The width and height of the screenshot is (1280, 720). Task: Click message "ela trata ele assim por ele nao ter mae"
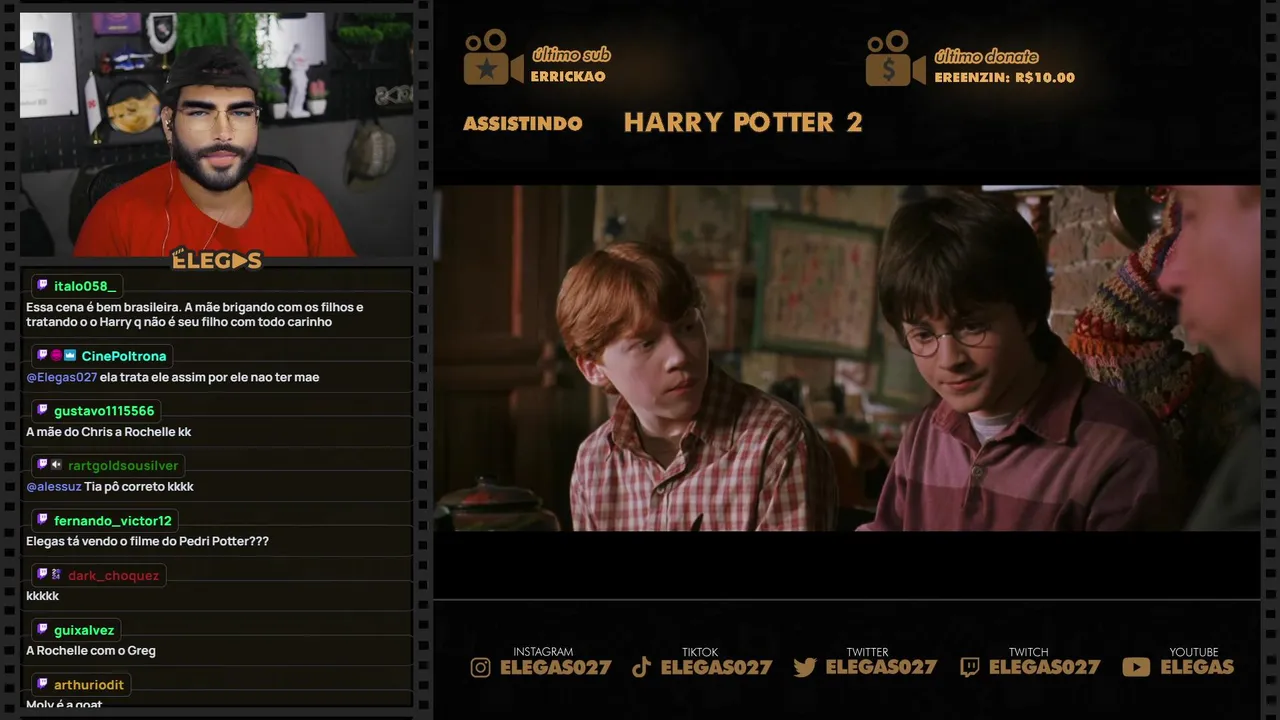(x=209, y=377)
